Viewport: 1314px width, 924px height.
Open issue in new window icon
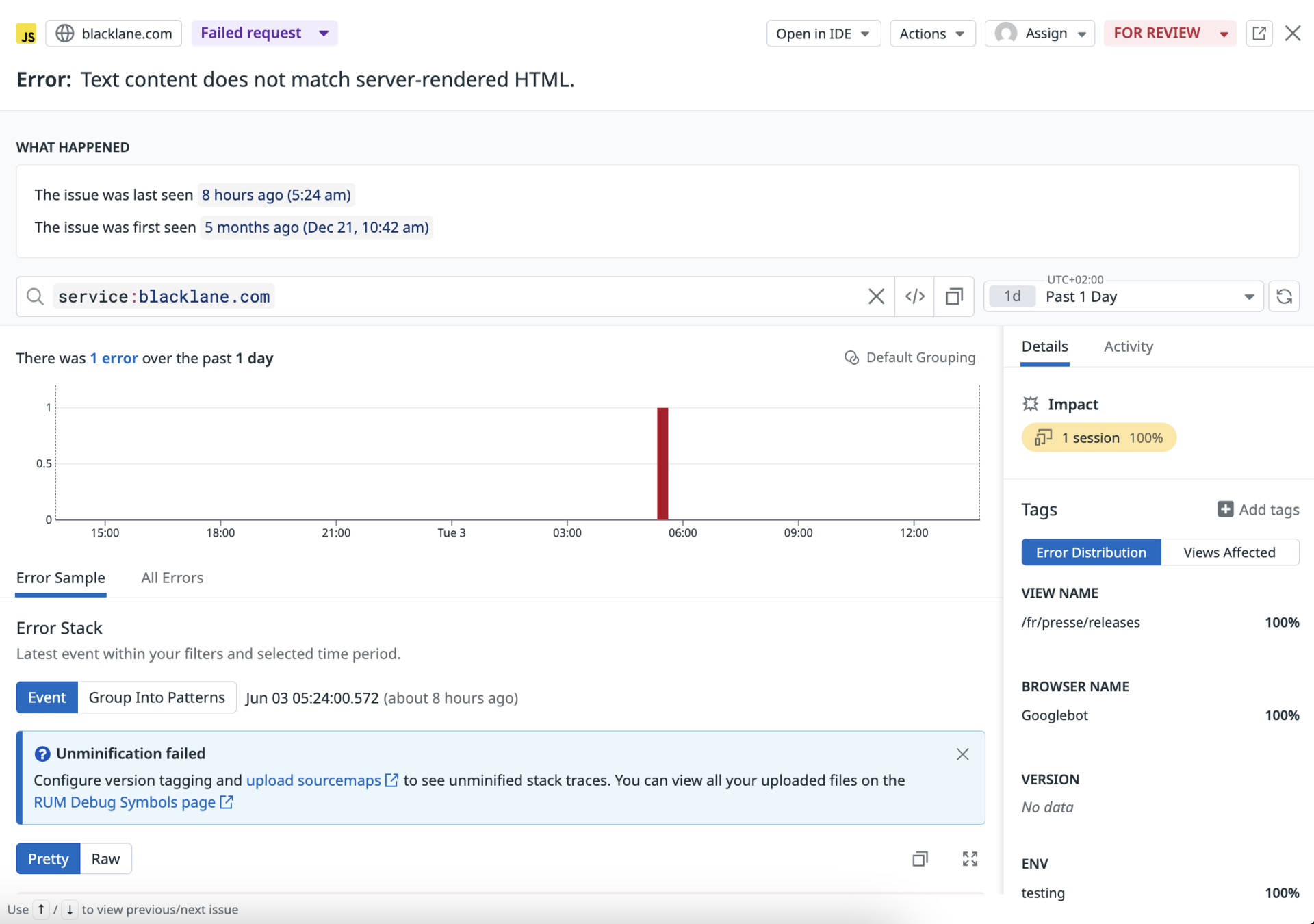point(1259,33)
